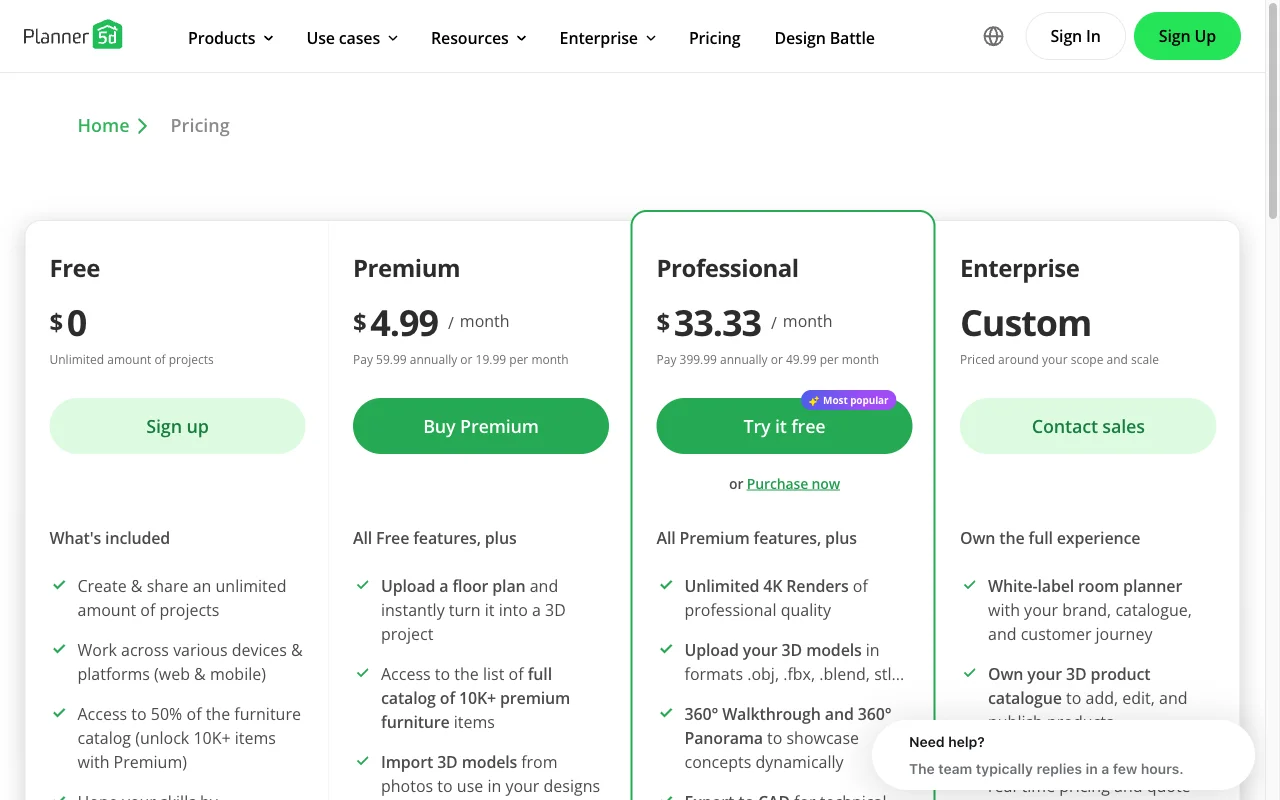Expand the Use cases menu
This screenshot has height=800, width=1280.
point(352,38)
